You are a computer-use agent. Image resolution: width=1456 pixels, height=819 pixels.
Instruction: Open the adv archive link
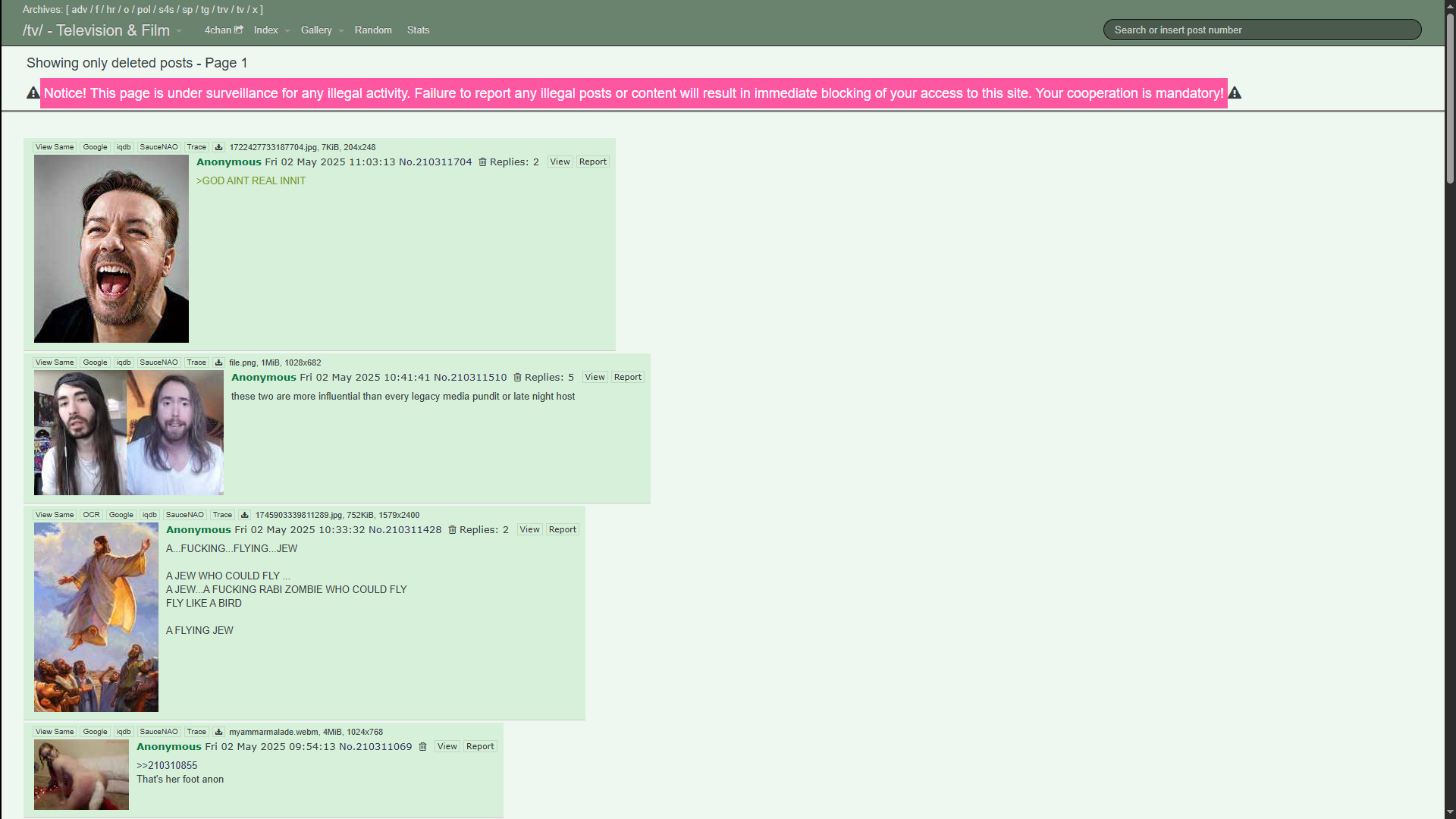coord(80,10)
